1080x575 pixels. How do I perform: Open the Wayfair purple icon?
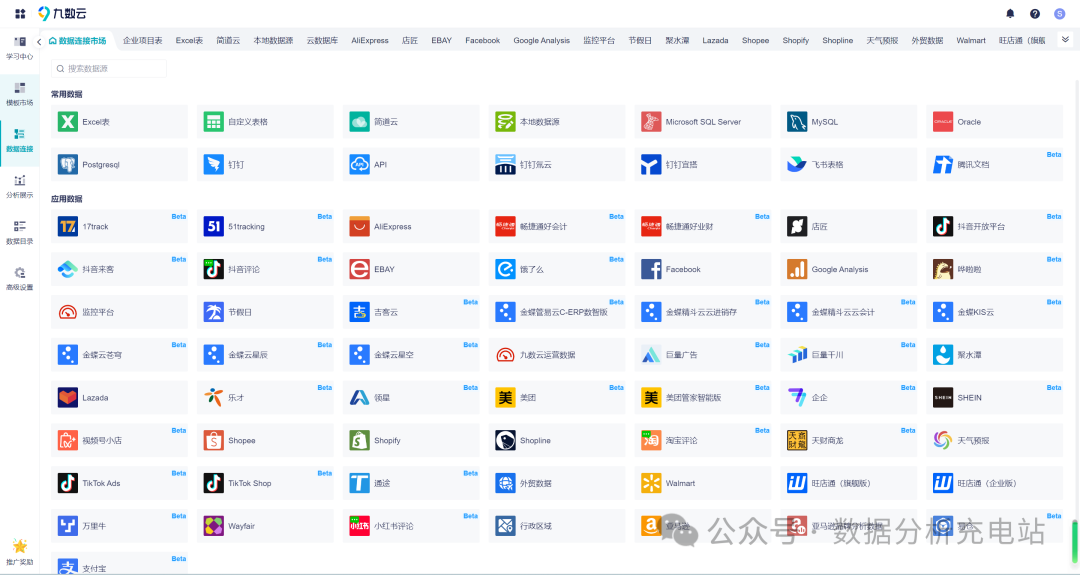214,525
